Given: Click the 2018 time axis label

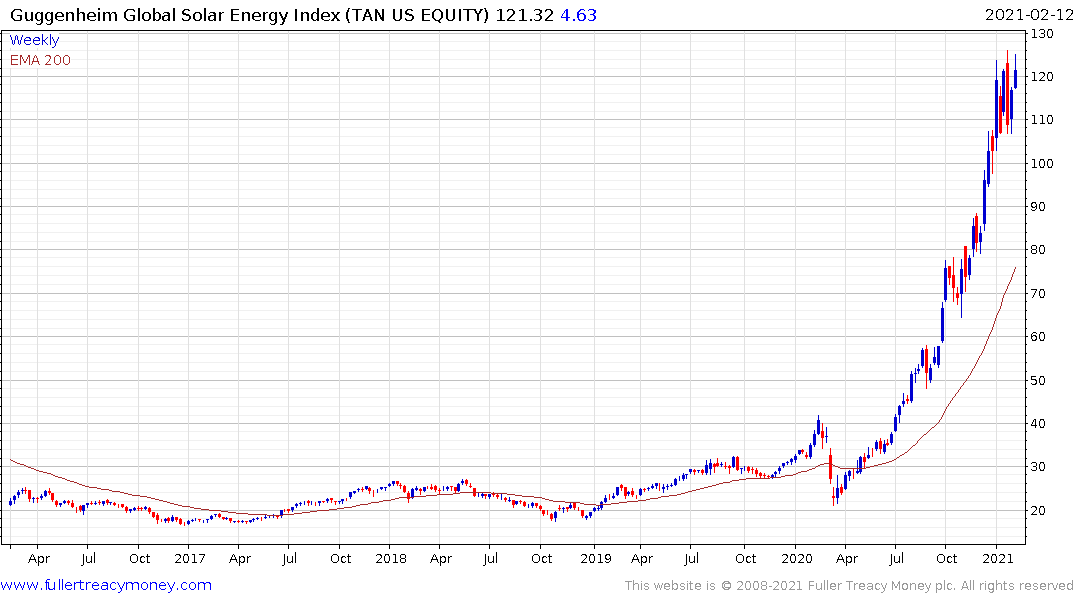Looking at the screenshot, I should [x=391, y=558].
